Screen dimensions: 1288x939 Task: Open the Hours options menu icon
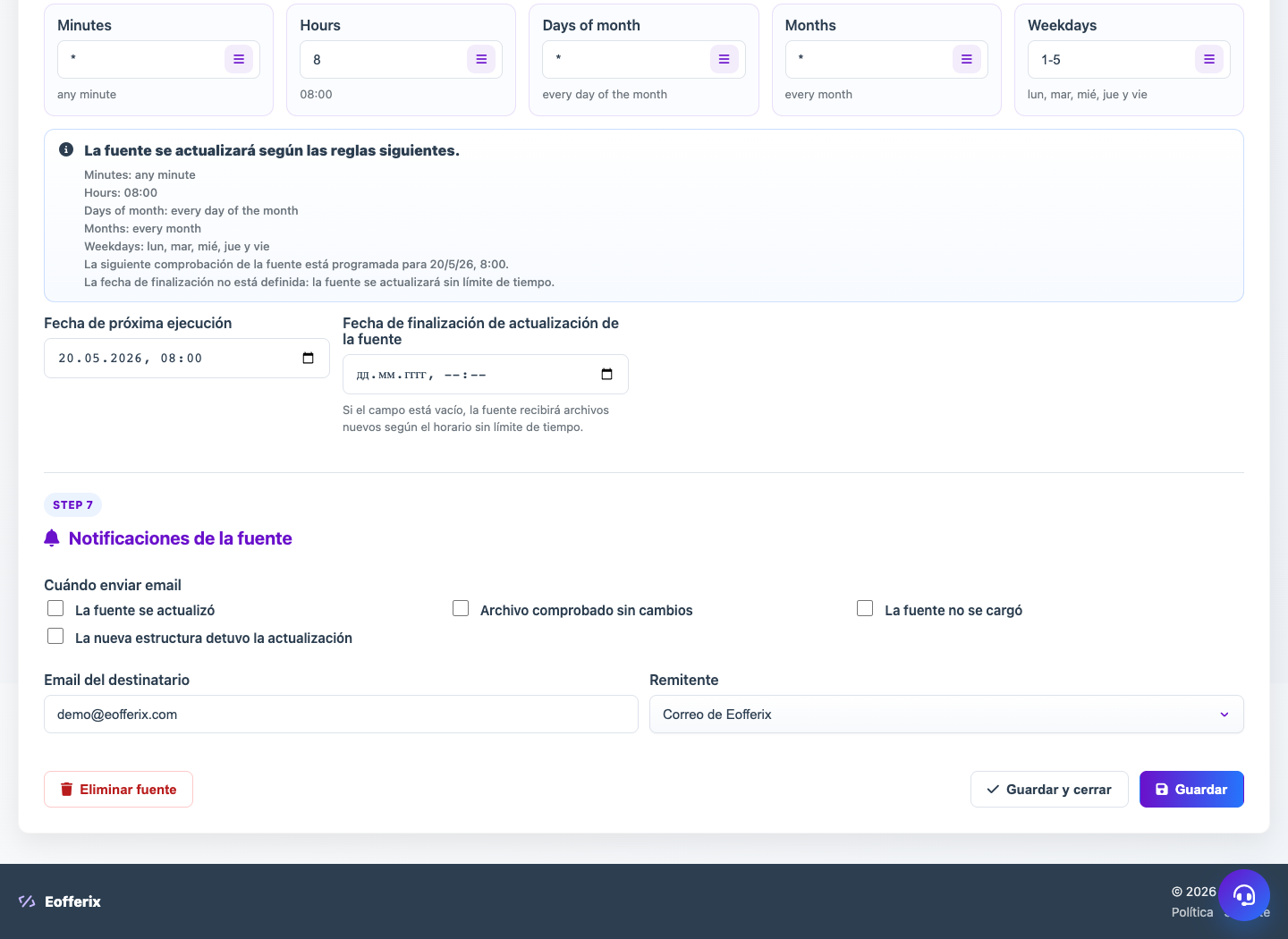pos(481,59)
